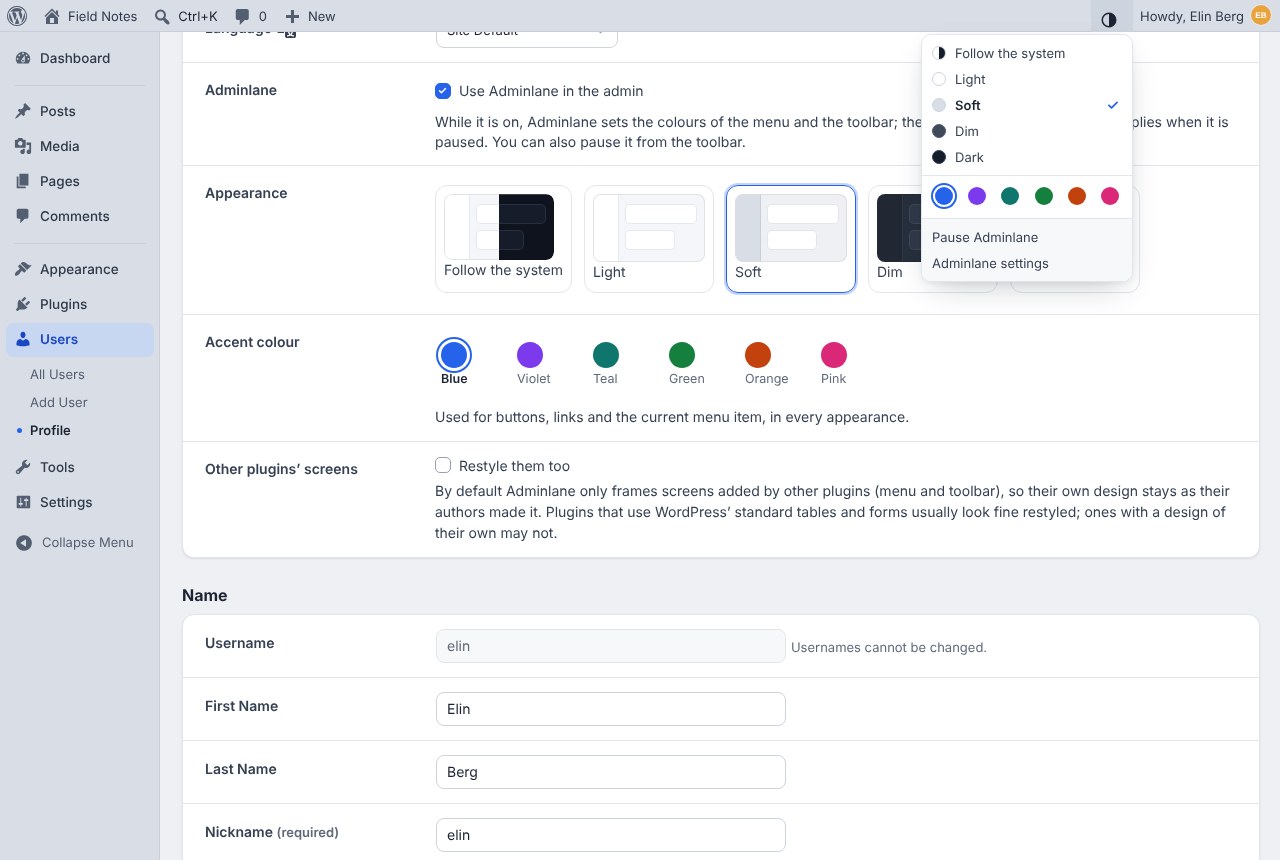Click Pause Adminlane in the popup
Viewport: 1280px width, 860px height.
(x=1026, y=237)
